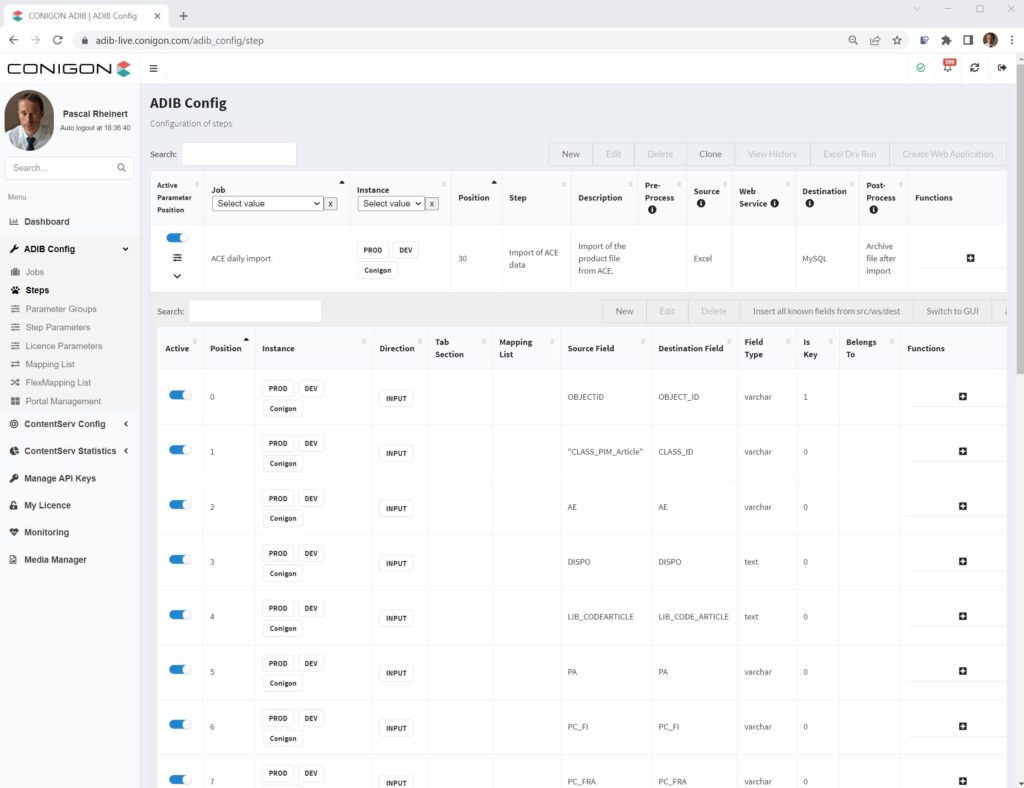
Task: Click the hamburger menu icon beside the logo
Action: tap(153, 69)
